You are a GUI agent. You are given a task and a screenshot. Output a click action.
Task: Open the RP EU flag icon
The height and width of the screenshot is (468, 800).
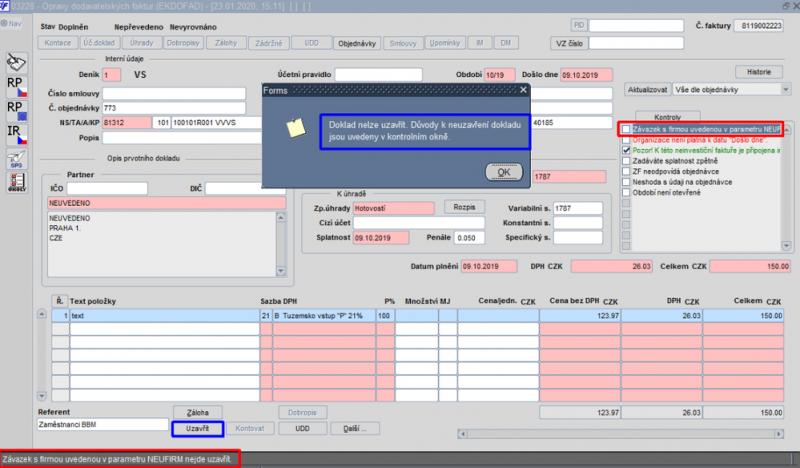(16, 111)
